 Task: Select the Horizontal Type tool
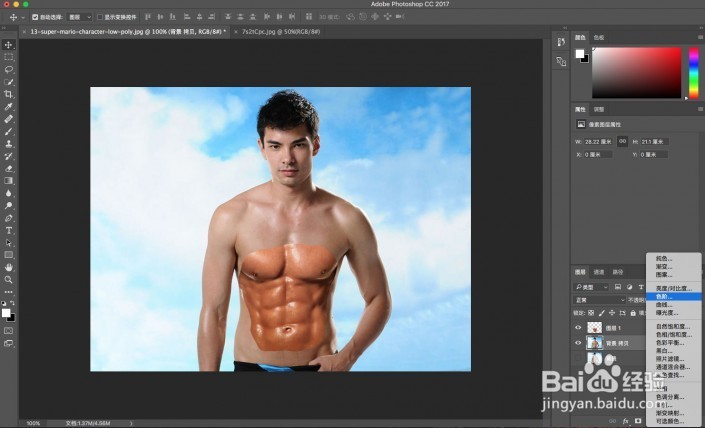(x=9, y=230)
